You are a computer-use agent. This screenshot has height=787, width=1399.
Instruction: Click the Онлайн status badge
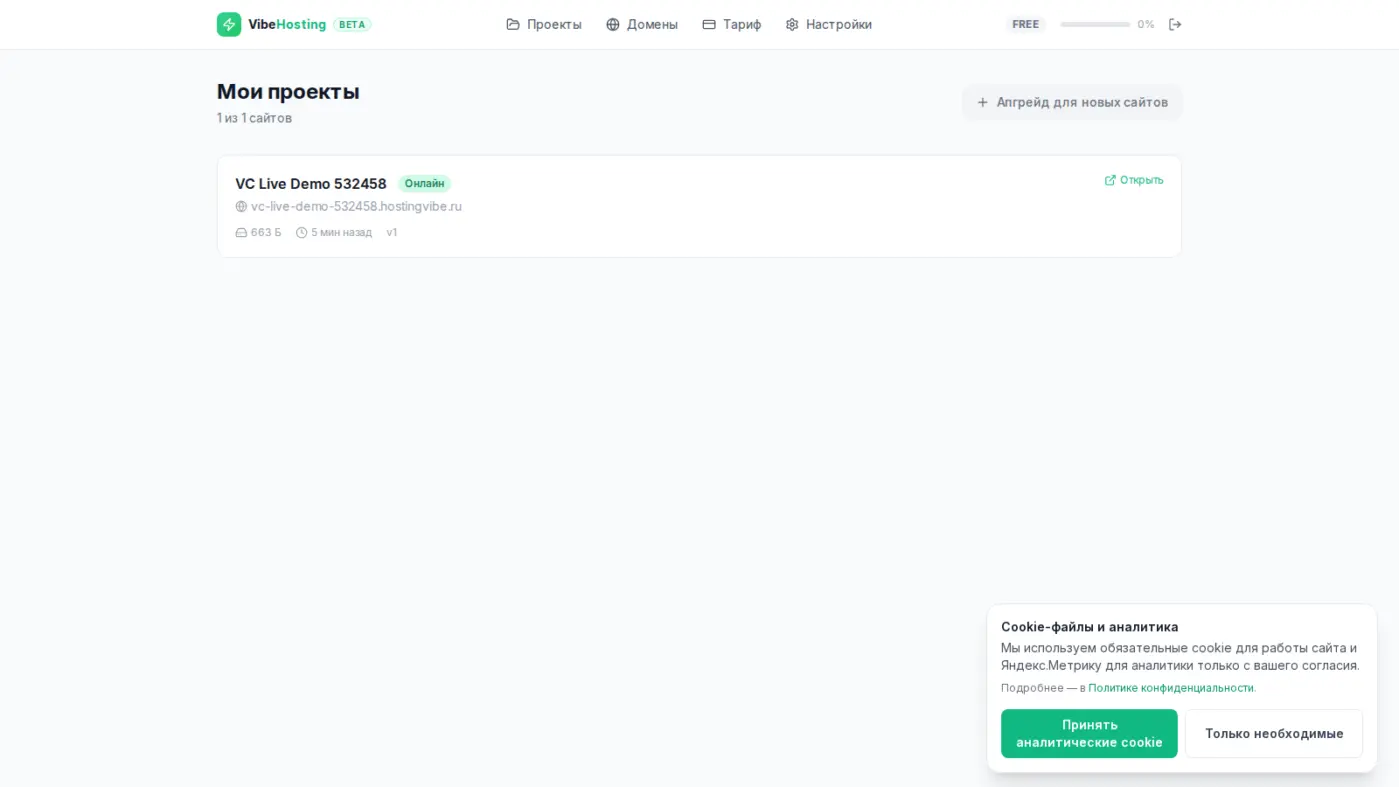[425, 184]
